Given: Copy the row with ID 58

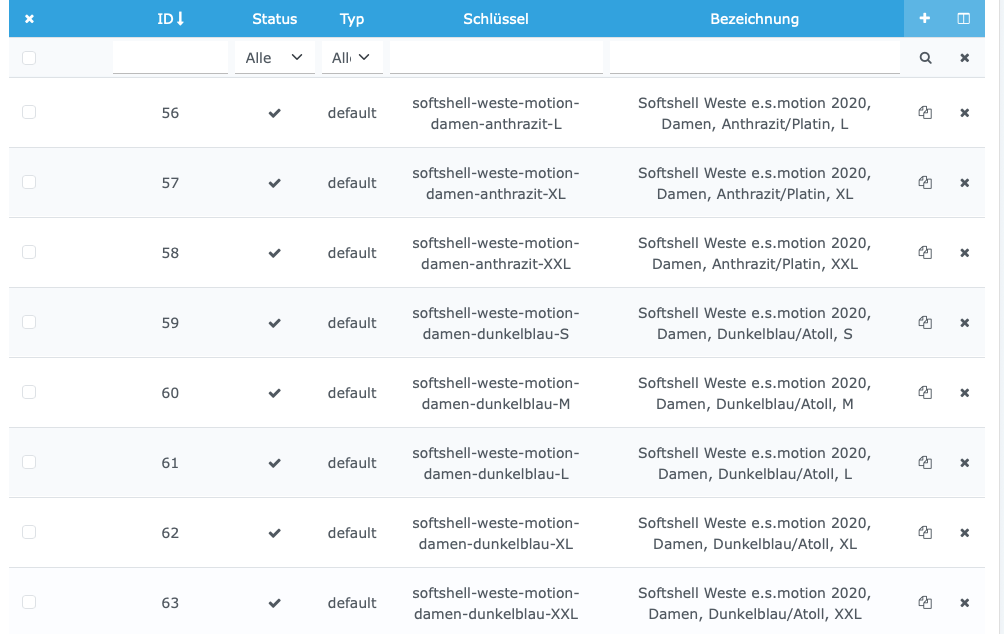Looking at the screenshot, I should (x=925, y=252).
